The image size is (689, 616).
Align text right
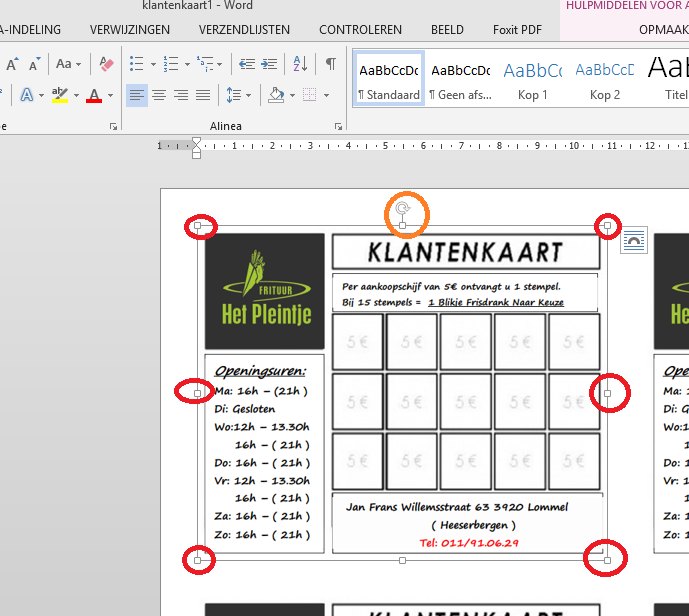(x=181, y=95)
